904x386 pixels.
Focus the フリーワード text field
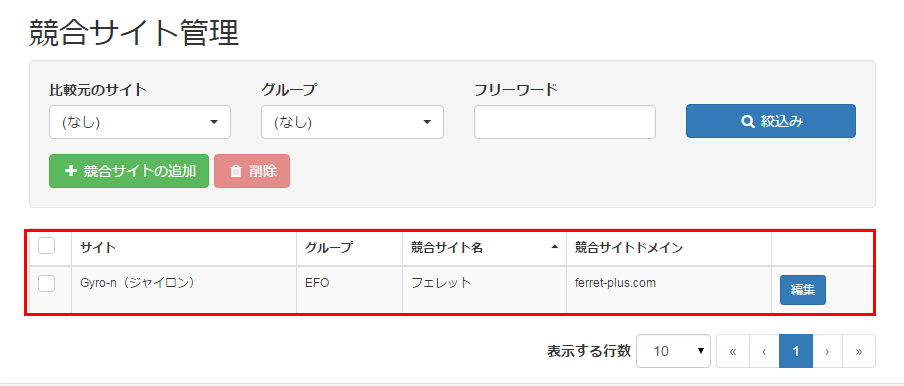[x=565, y=122]
